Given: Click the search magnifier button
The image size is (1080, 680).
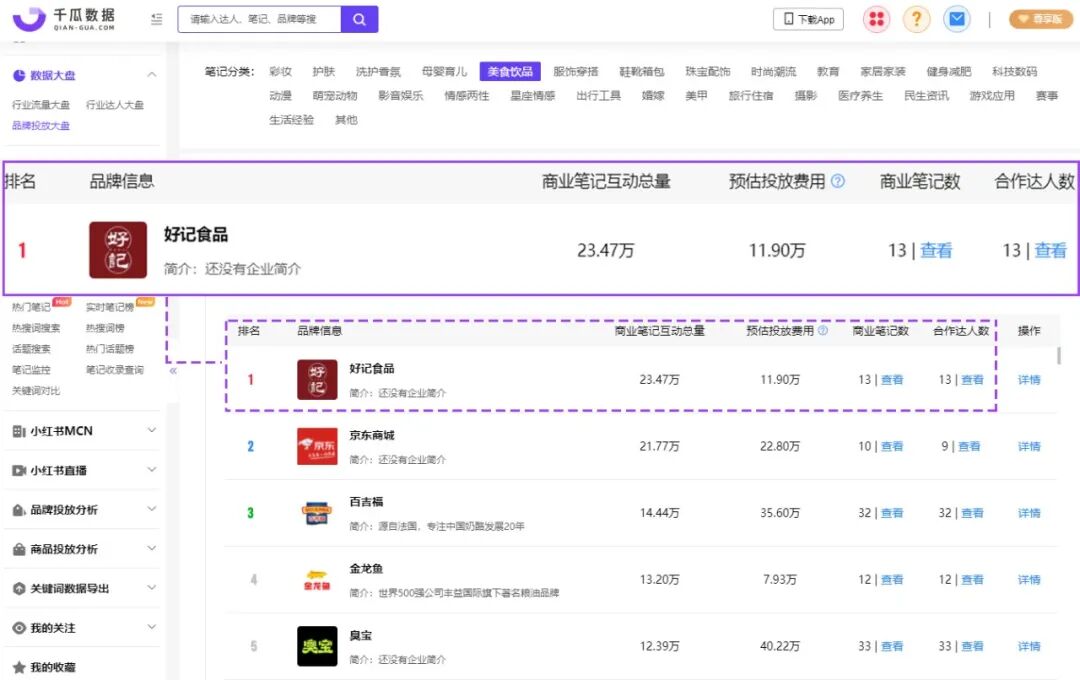Looking at the screenshot, I should 359,19.
